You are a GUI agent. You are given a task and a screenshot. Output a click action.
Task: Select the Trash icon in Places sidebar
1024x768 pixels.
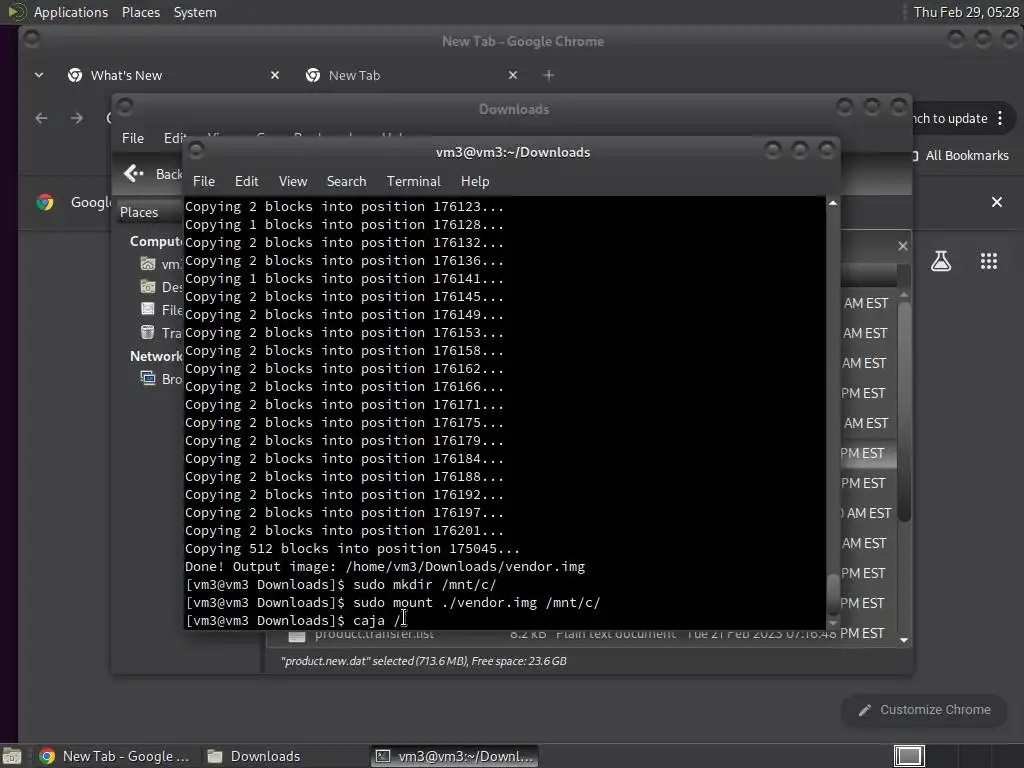click(x=148, y=332)
